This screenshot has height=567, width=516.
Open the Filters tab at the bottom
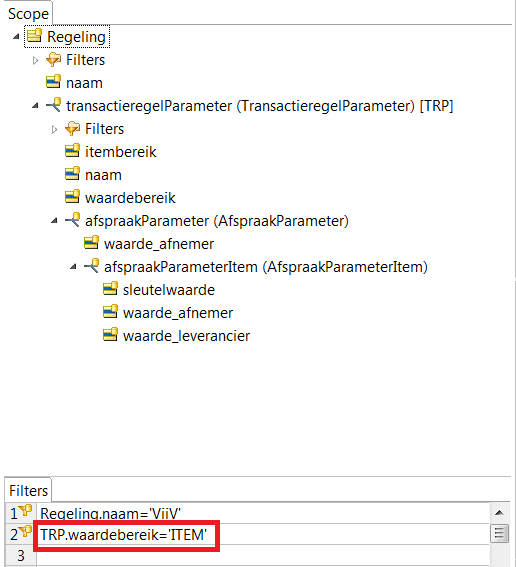(x=28, y=491)
